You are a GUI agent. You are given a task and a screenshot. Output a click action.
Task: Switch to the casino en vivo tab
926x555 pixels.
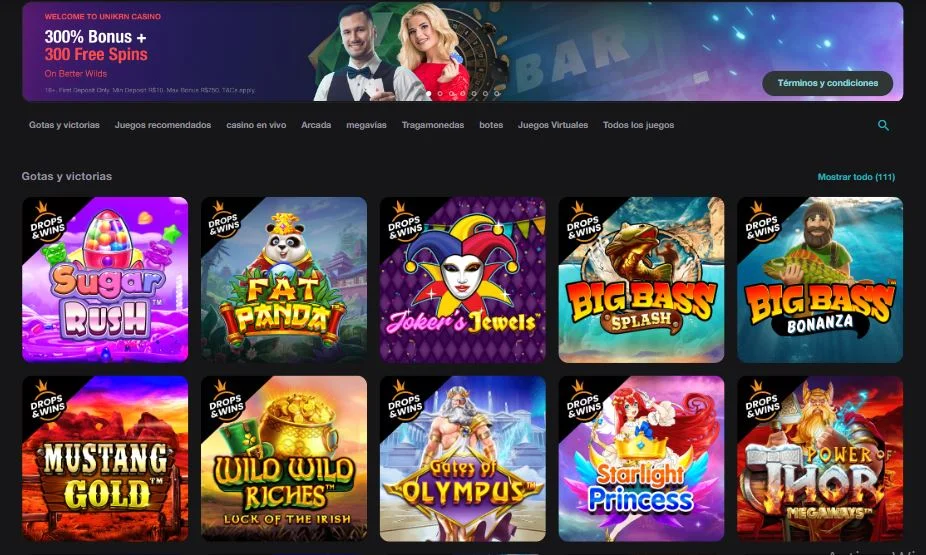[x=256, y=125]
